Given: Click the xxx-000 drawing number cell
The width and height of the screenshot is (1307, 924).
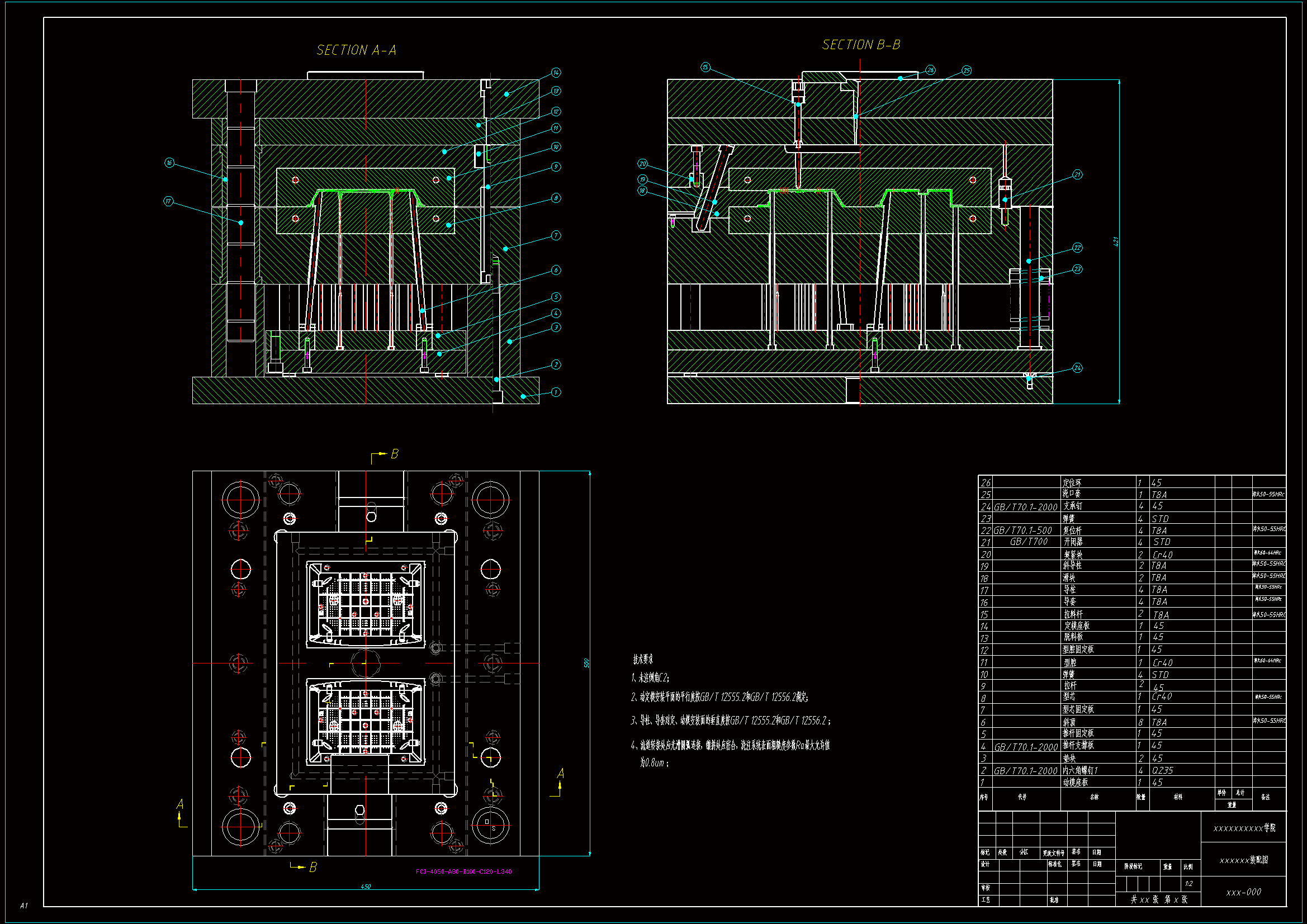Looking at the screenshot, I should (x=1243, y=892).
